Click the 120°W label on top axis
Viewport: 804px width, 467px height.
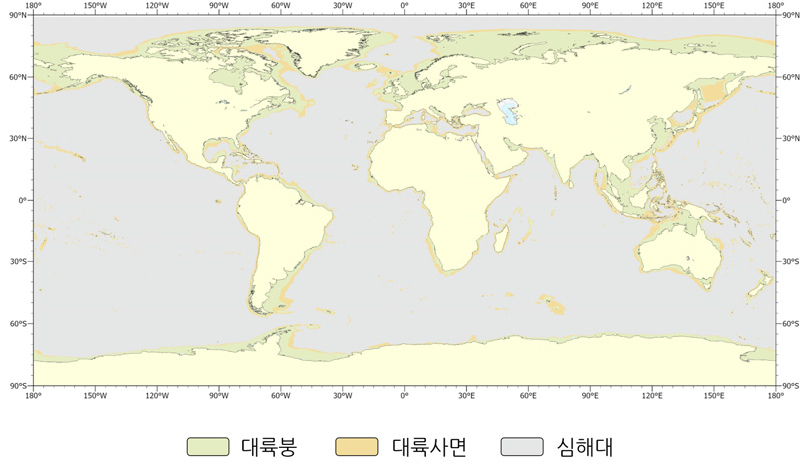tap(157, 6)
